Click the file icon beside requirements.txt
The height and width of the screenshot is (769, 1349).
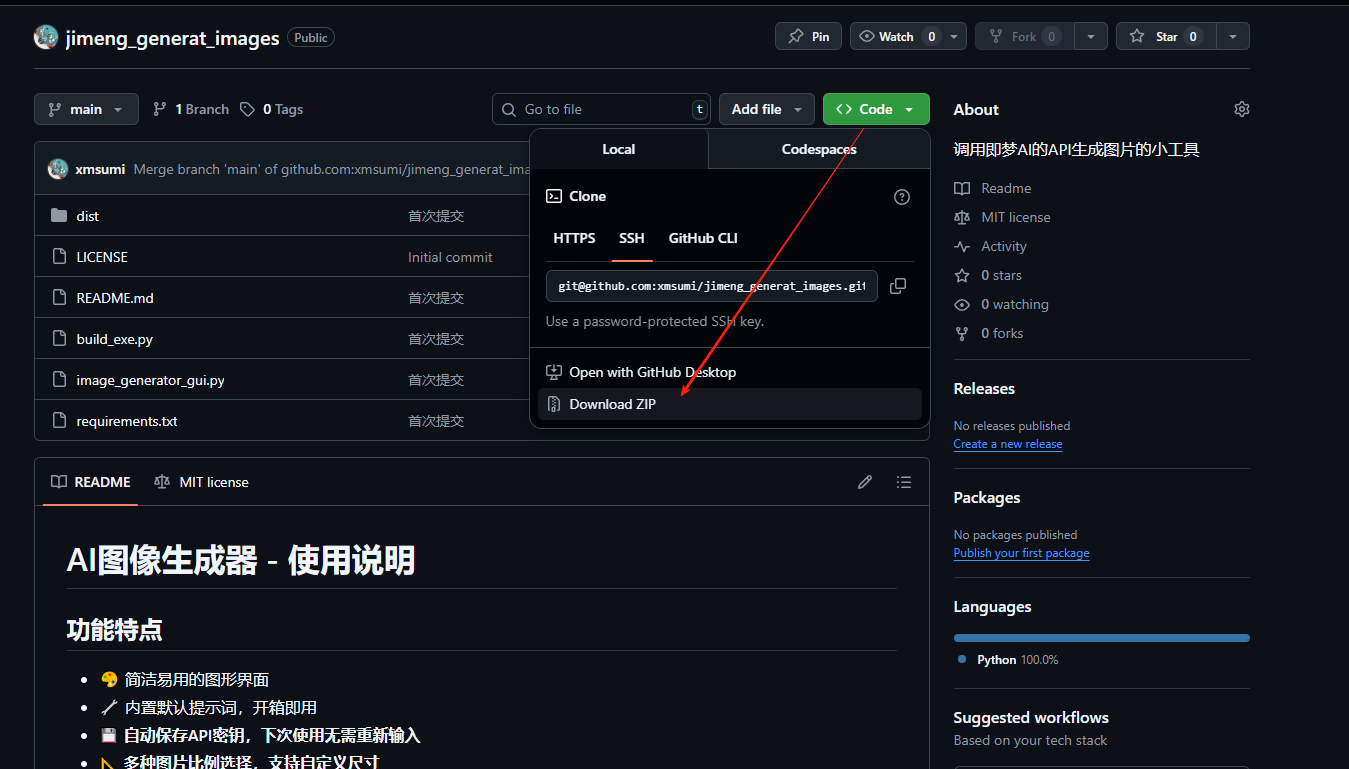click(x=59, y=421)
